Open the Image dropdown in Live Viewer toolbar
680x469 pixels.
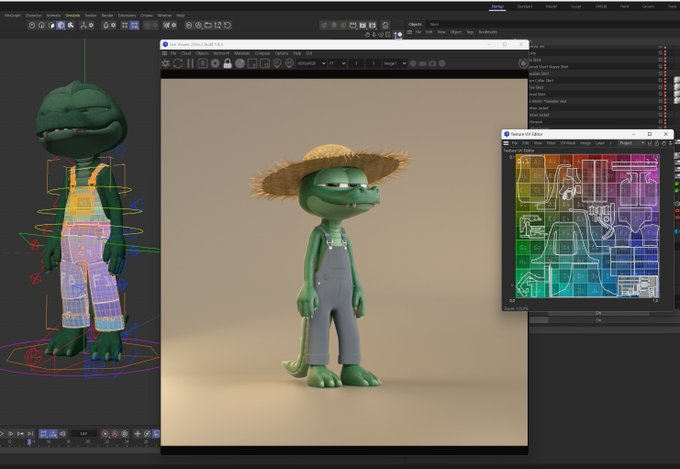coord(394,63)
